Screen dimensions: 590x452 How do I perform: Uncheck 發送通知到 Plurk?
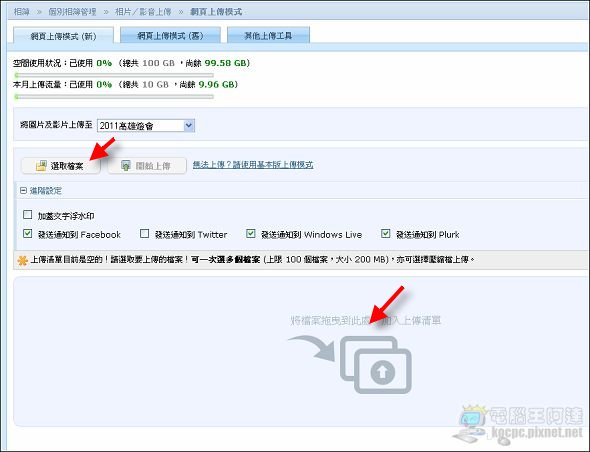click(x=385, y=233)
